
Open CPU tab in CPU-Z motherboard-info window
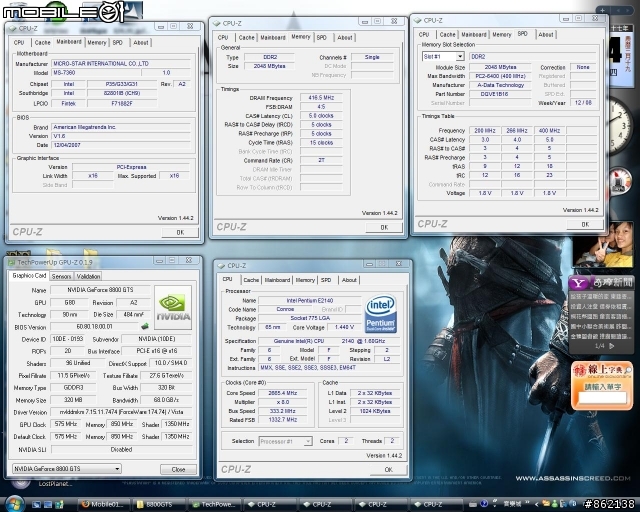pyautogui.click(x=19, y=42)
